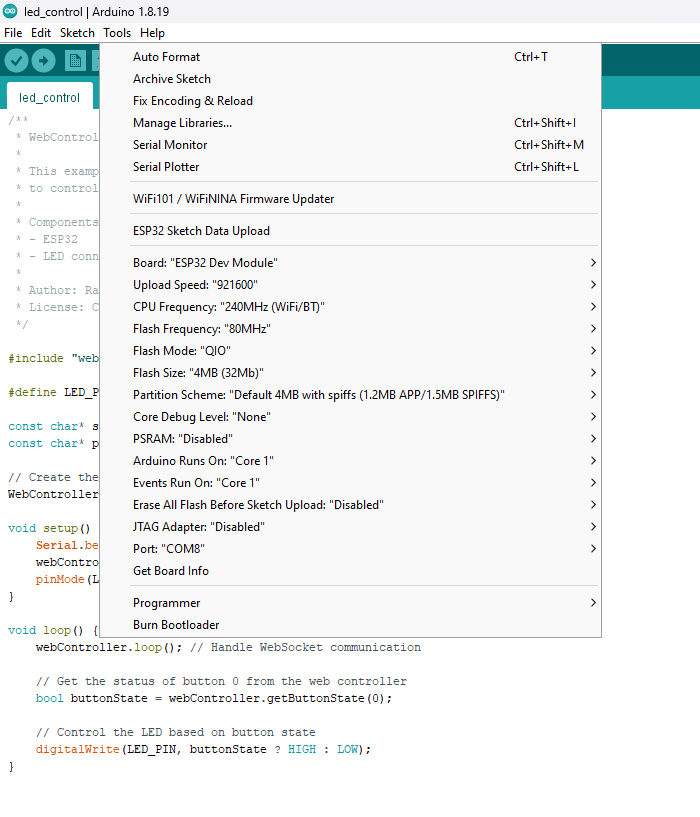The height and width of the screenshot is (817, 700).
Task: Expand the Core Debug Level submenu
Action: click(x=350, y=417)
